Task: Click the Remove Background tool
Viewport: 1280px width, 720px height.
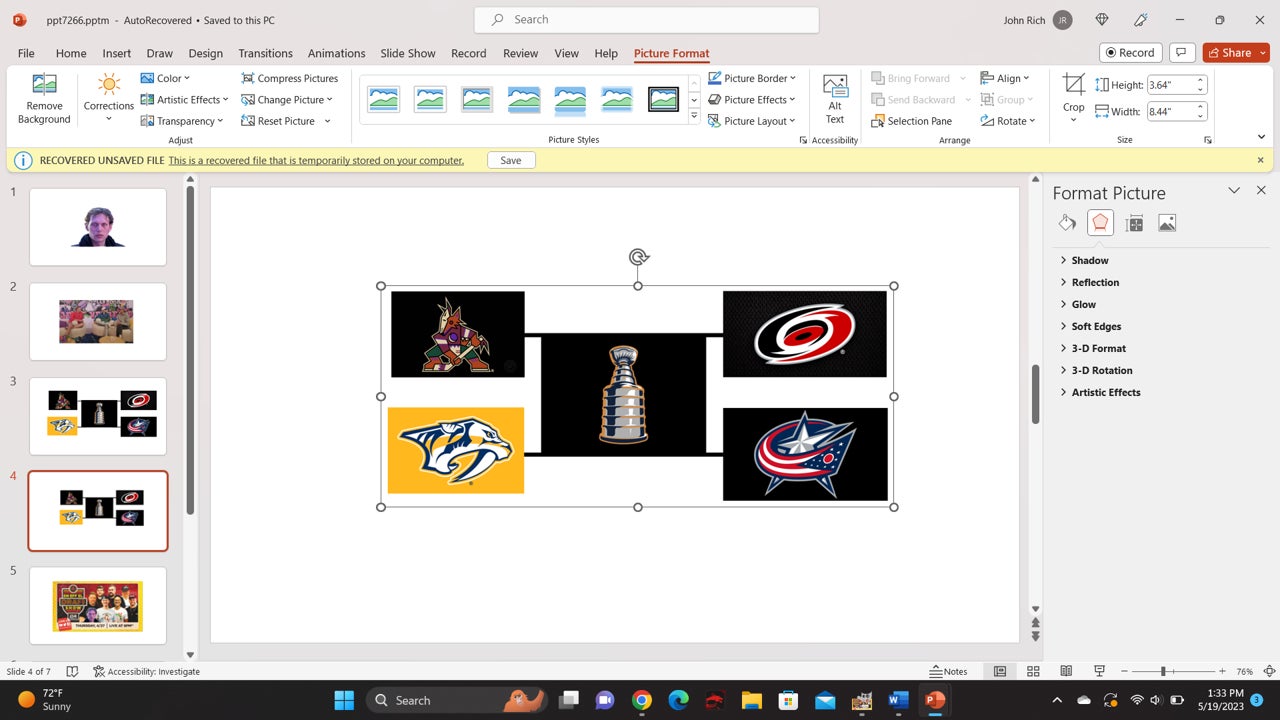Action: pos(44,98)
